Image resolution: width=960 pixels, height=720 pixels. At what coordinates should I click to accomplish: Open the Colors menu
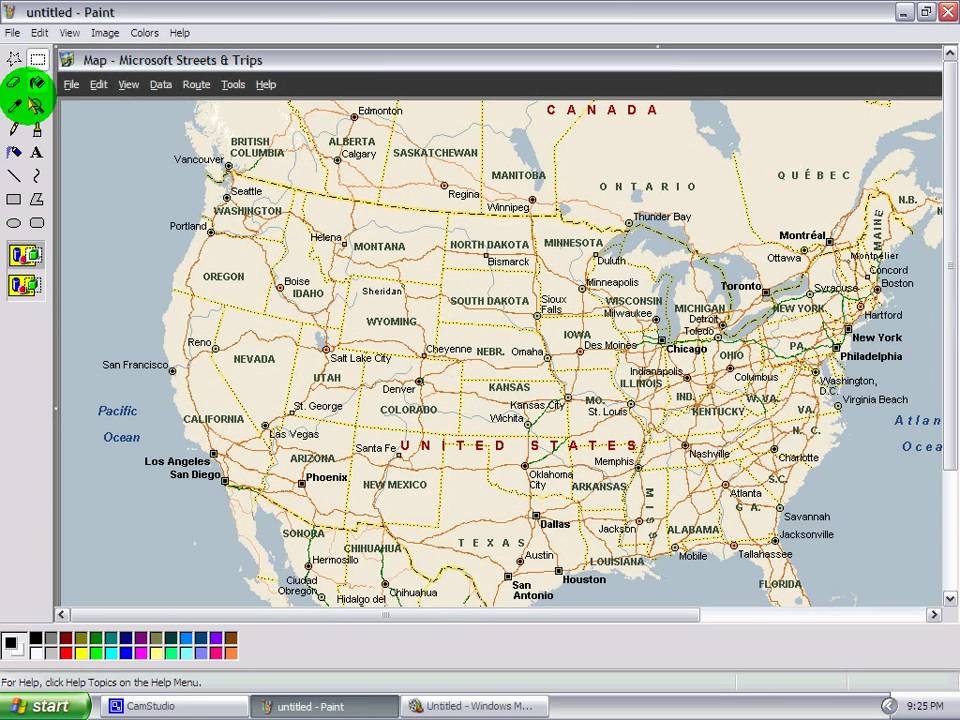click(x=144, y=33)
